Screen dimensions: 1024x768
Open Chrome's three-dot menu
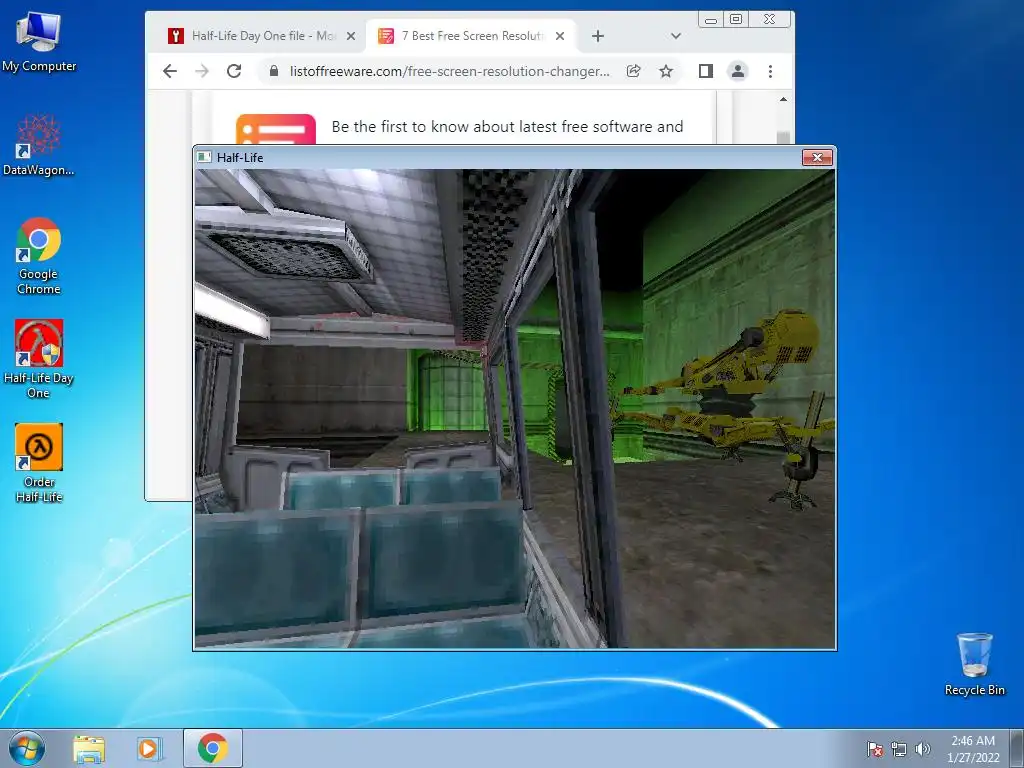point(771,71)
